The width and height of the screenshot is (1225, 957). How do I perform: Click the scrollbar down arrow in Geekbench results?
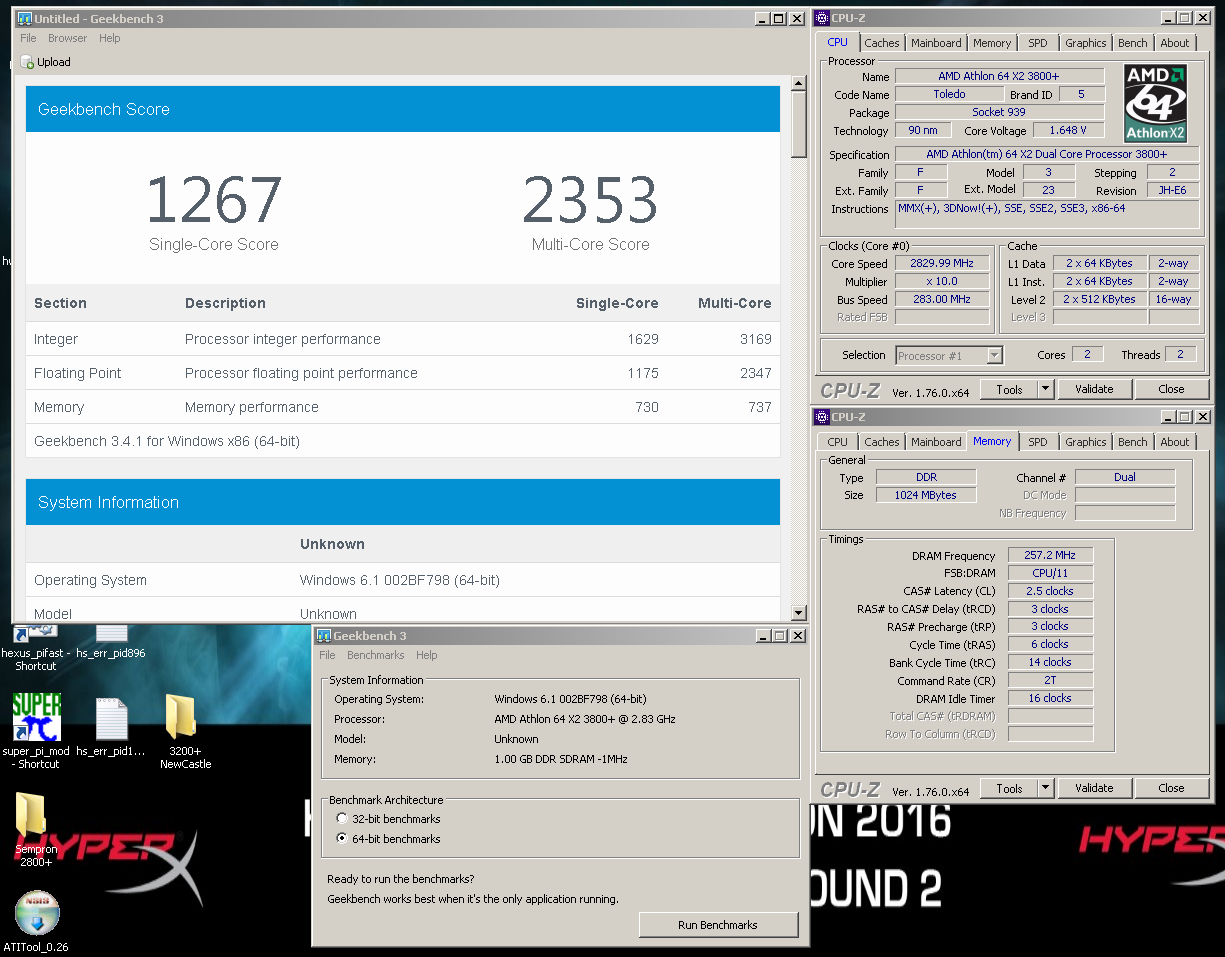(798, 613)
